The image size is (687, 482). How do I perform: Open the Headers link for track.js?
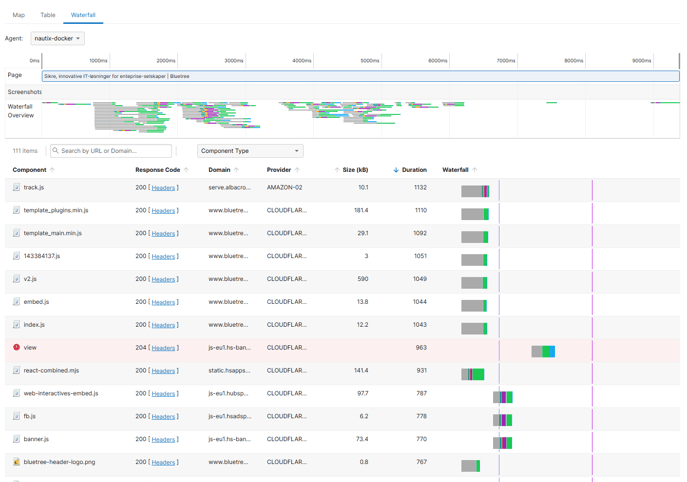pos(163,188)
